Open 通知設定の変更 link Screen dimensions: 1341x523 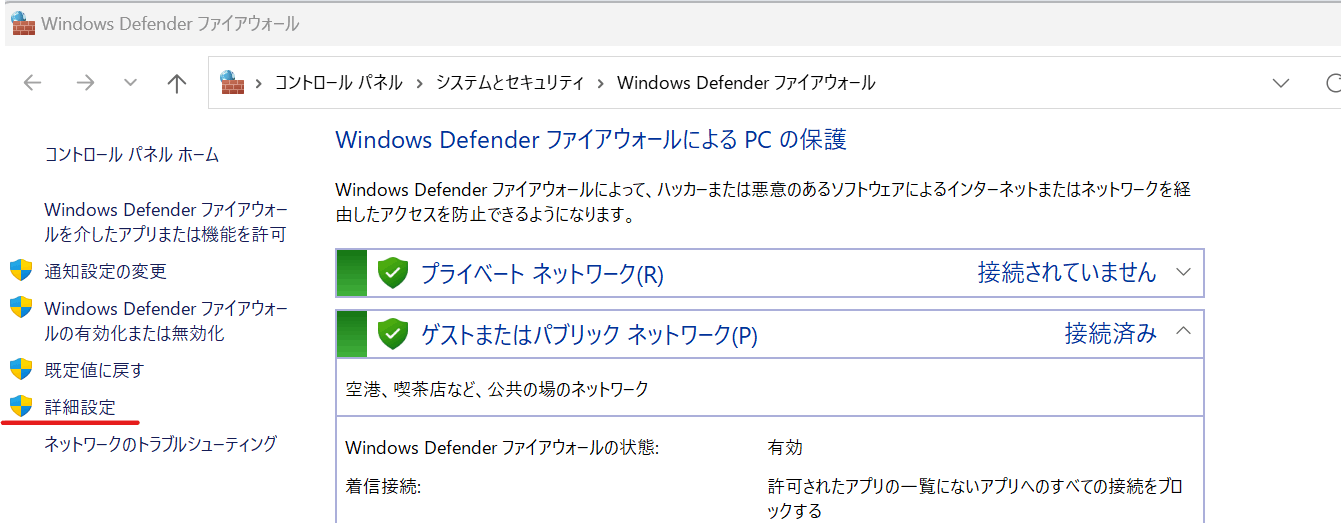[x=105, y=271]
